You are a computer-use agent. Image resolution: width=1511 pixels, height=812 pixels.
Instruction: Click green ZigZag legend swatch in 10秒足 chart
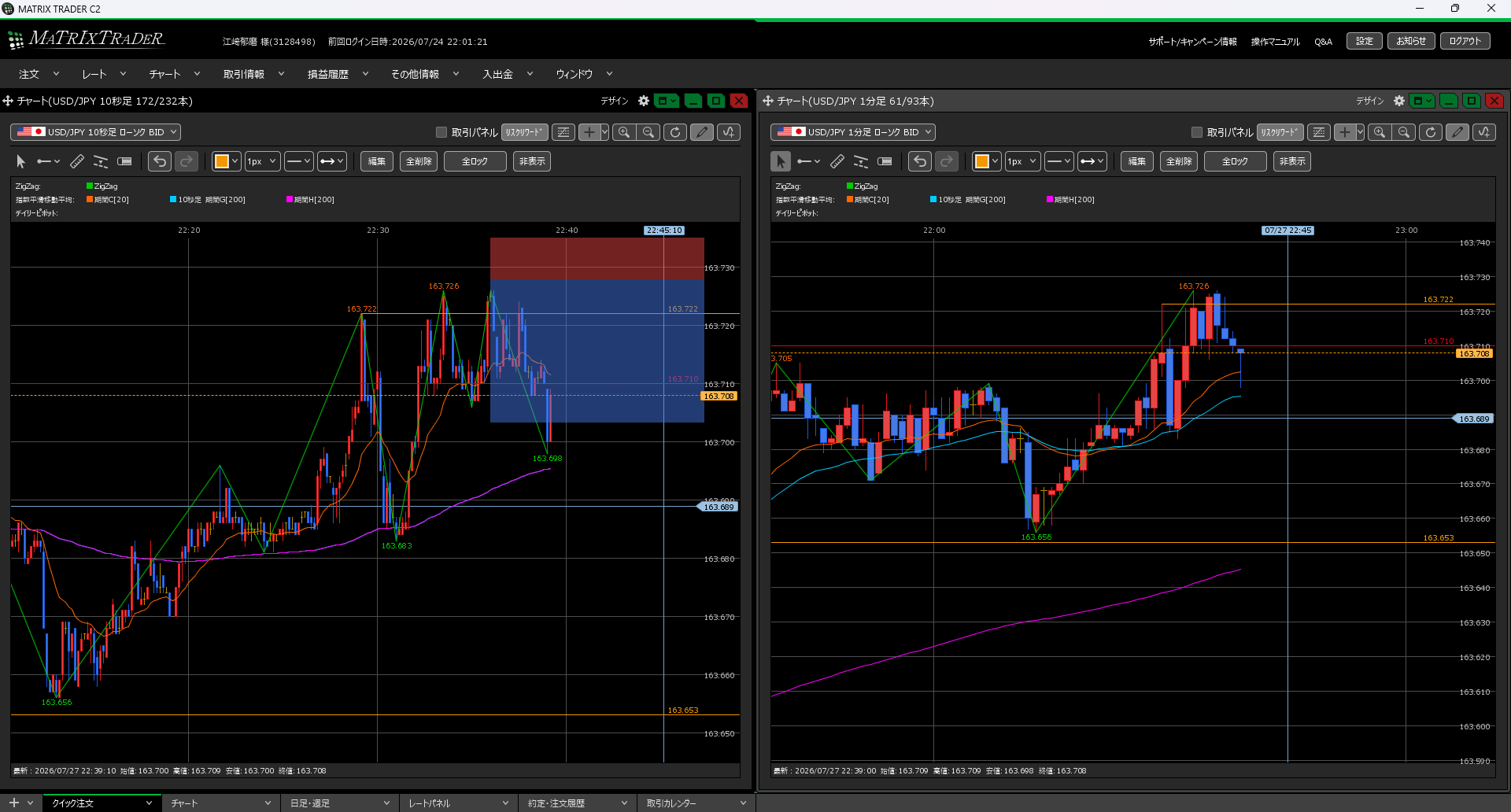tap(90, 186)
